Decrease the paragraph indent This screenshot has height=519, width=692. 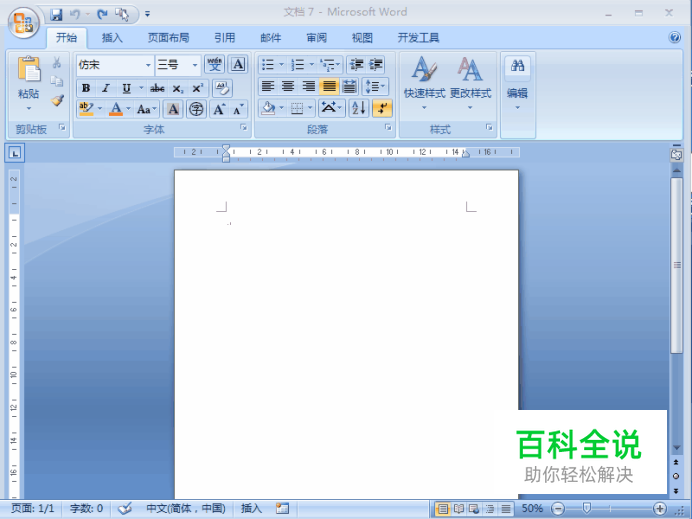click(356, 65)
